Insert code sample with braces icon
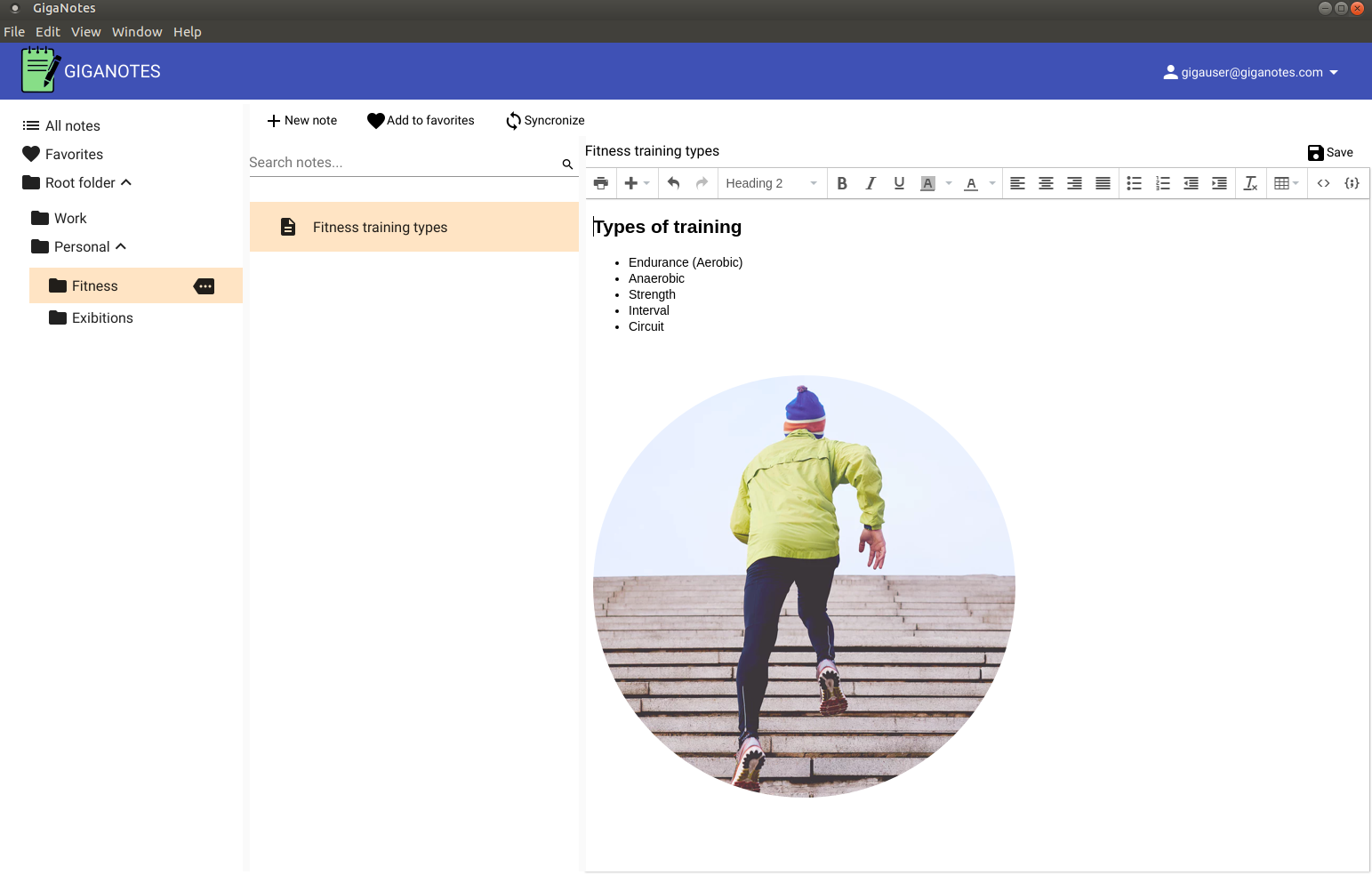The height and width of the screenshot is (875, 1372). click(1352, 183)
